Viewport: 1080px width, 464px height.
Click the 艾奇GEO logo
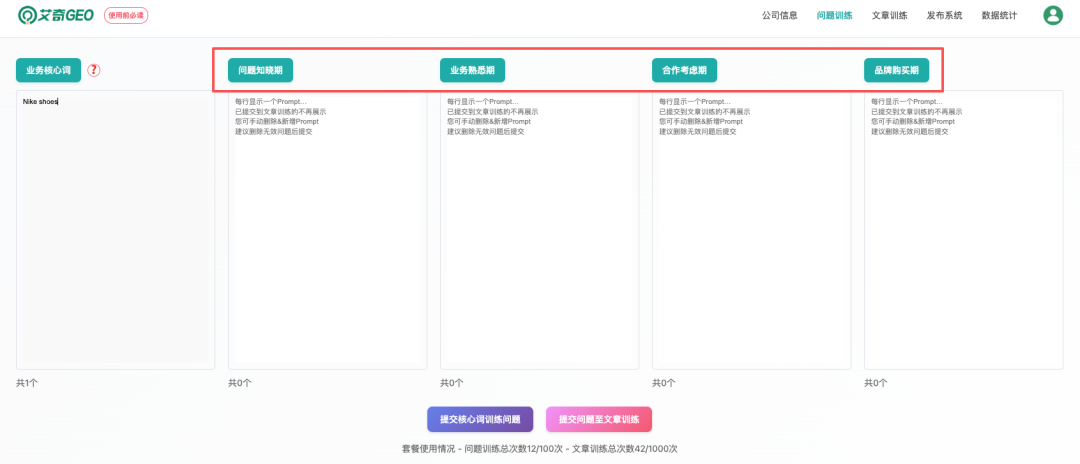[x=56, y=15]
